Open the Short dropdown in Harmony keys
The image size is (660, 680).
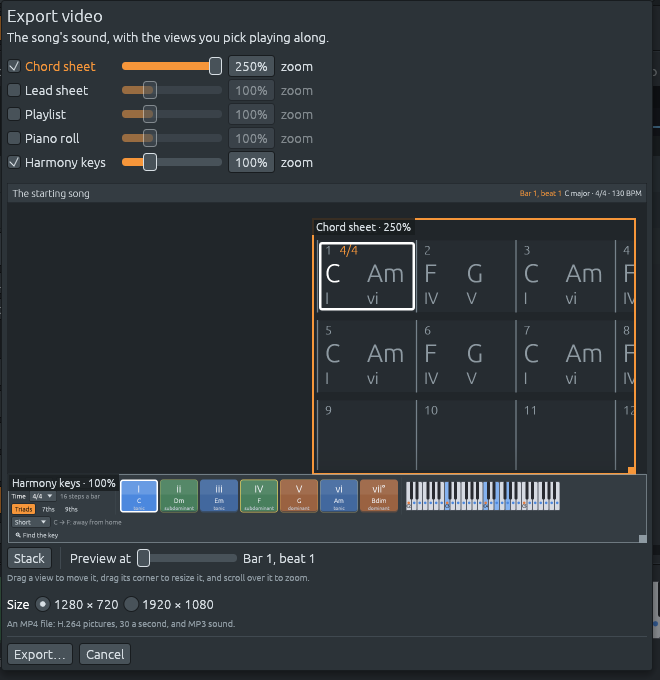(x=30, y=522)
